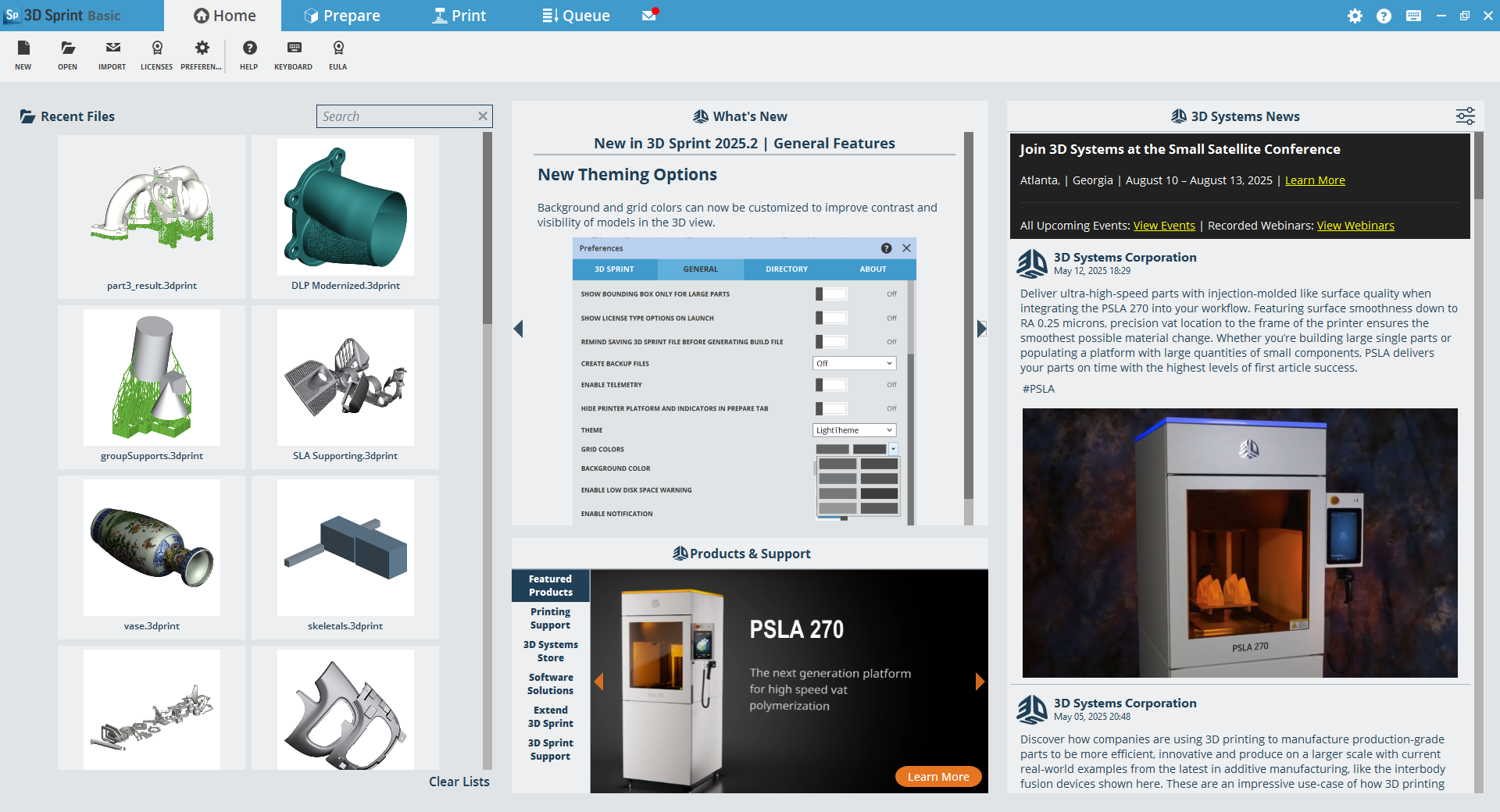The height and width of the screenshot is (812, 1500).
Task: Toggle Show License Type Options on Launch
Action: coord(831,319)
